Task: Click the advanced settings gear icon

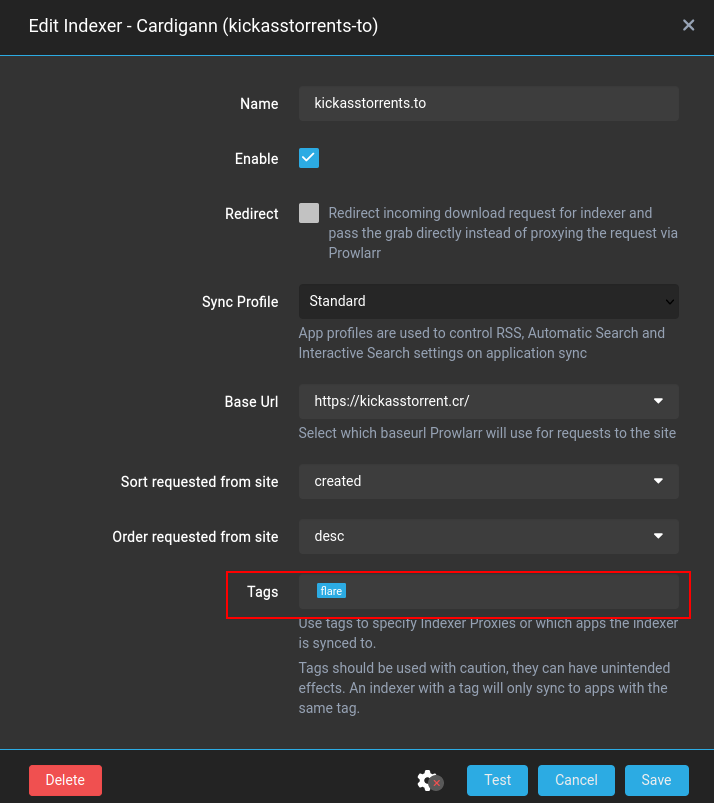Action: 428,780
